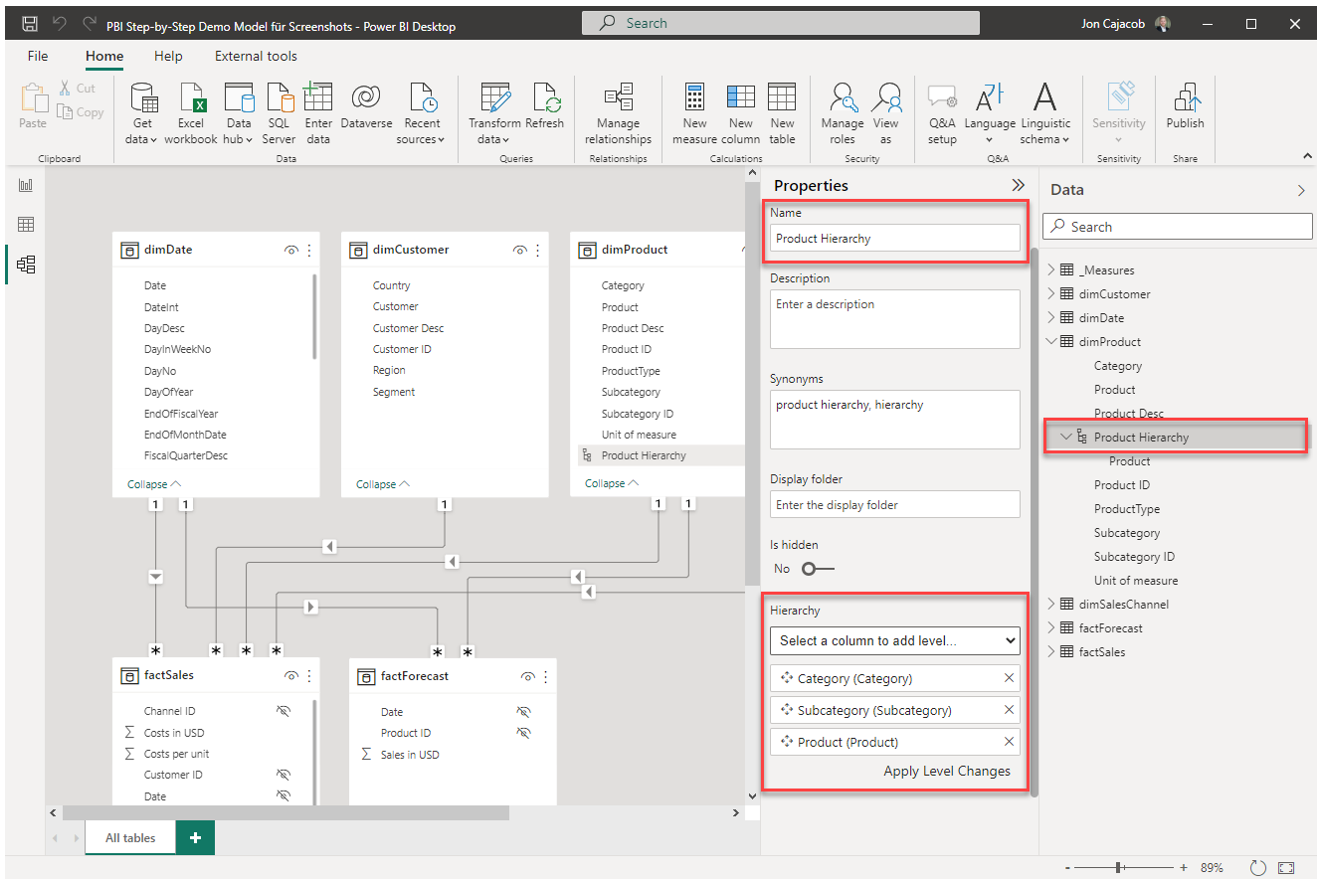Click Apply Level Changes
The image size is (1323, 885).
(x=947, y=771)
